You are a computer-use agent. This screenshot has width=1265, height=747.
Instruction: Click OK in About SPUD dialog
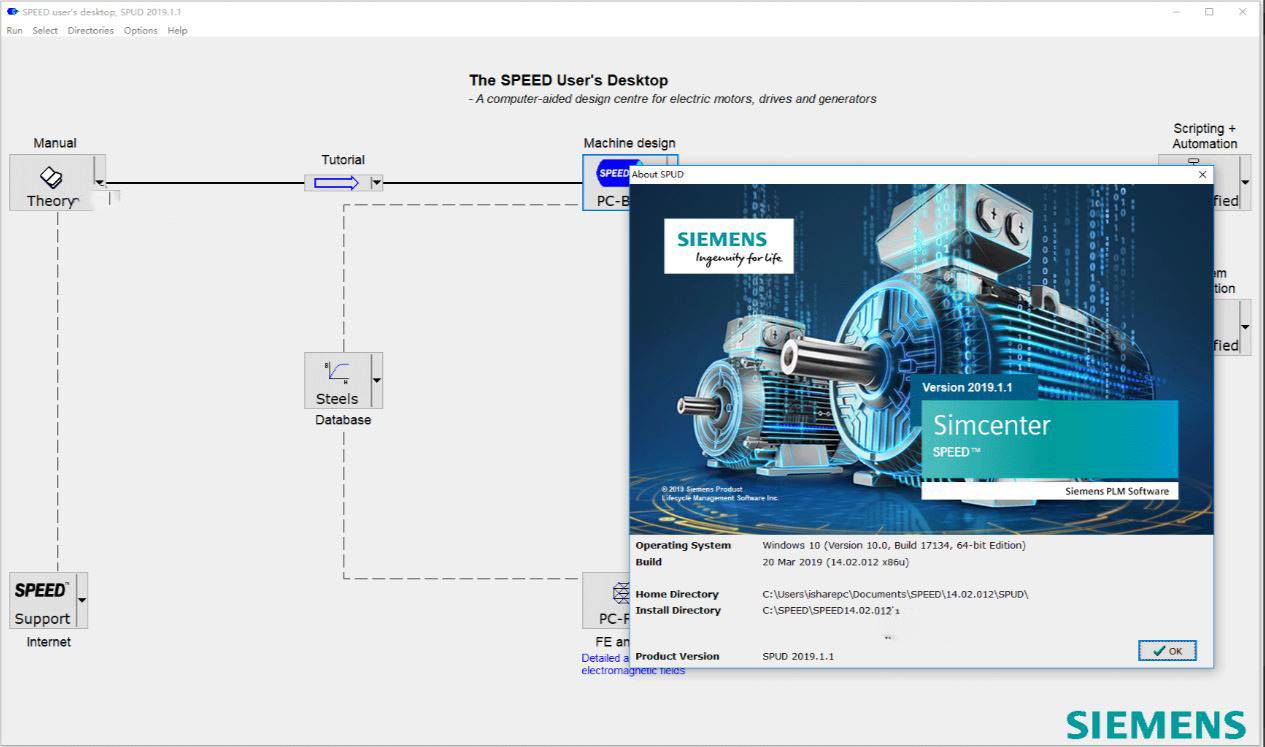coord(1167,650)
